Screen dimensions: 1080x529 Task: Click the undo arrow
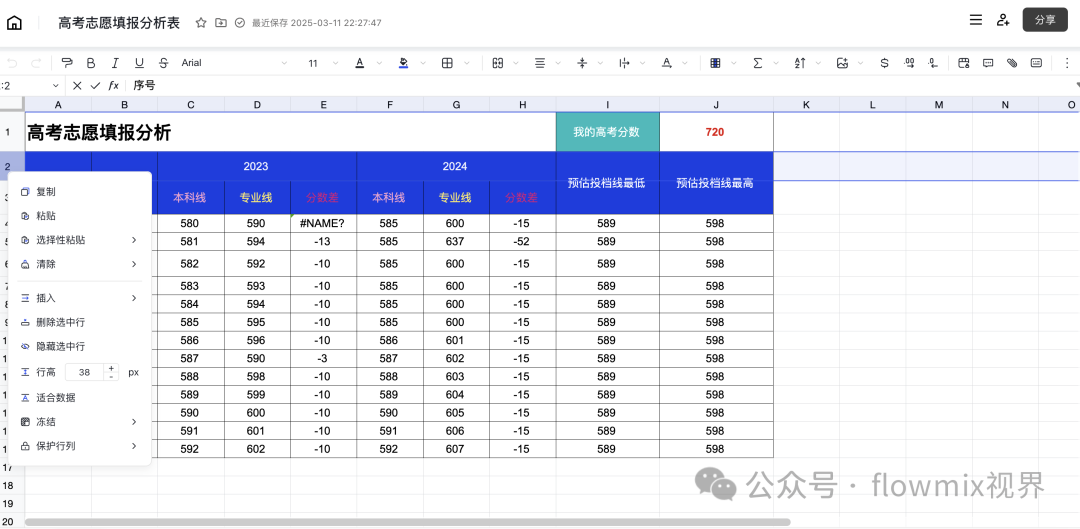coord(12,63)
